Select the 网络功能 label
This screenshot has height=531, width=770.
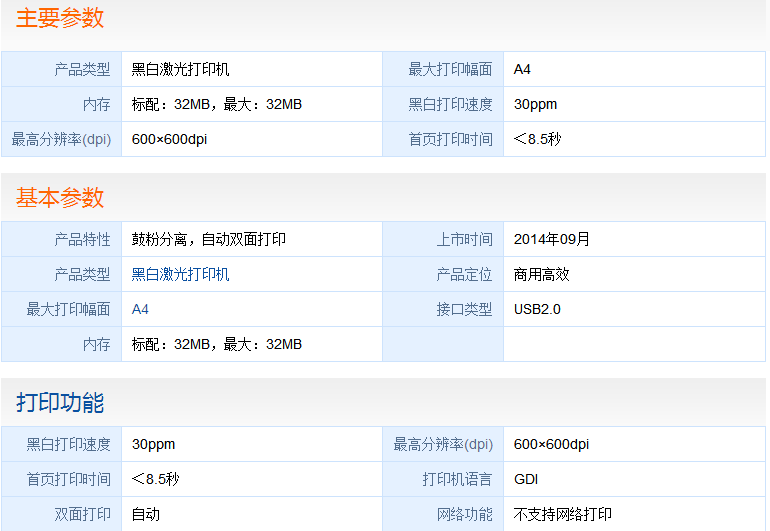464,514
